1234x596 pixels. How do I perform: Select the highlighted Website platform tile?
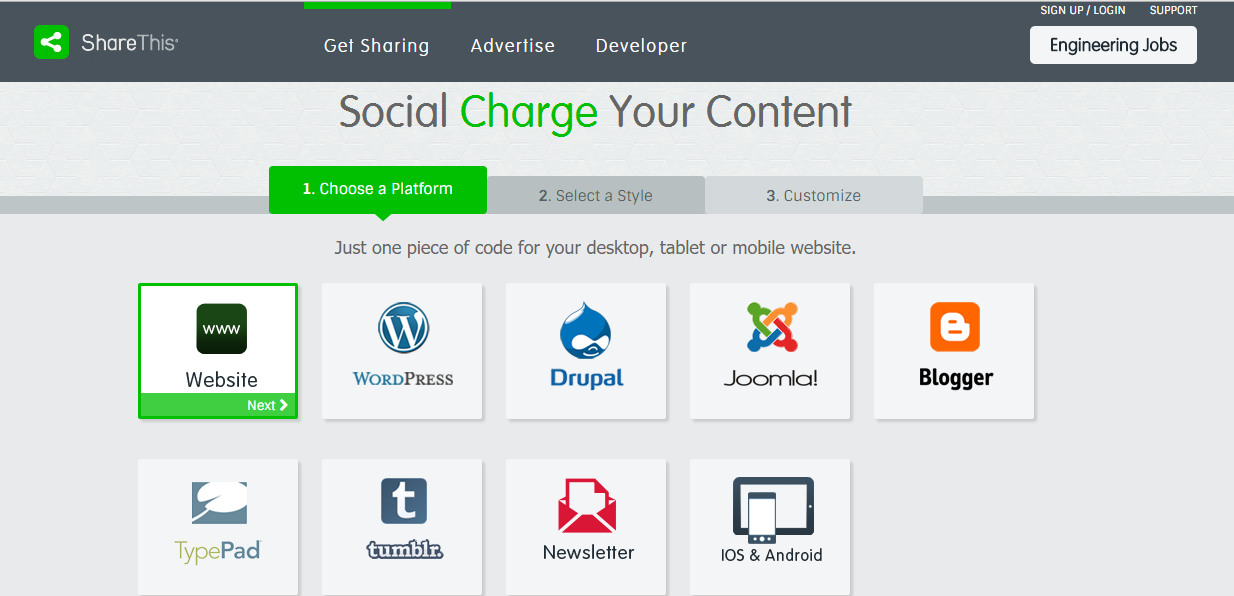[218, 351]
